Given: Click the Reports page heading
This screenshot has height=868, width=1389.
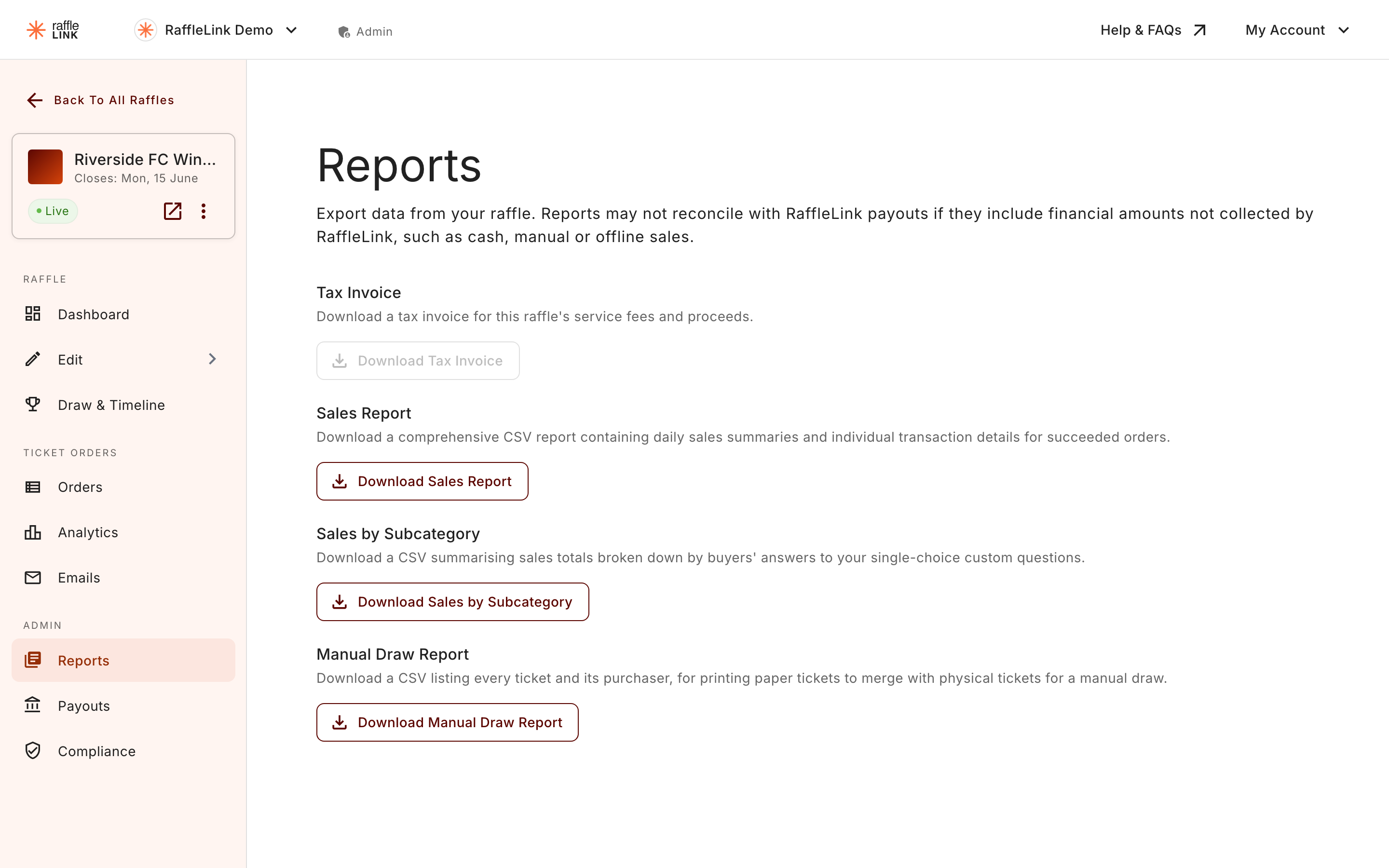Looking at the screenshot, I should click(399, 166).
